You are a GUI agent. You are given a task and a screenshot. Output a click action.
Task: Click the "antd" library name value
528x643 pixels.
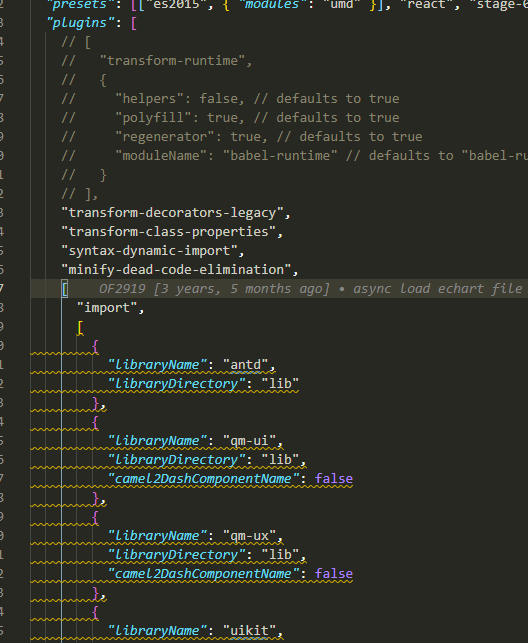246,365
